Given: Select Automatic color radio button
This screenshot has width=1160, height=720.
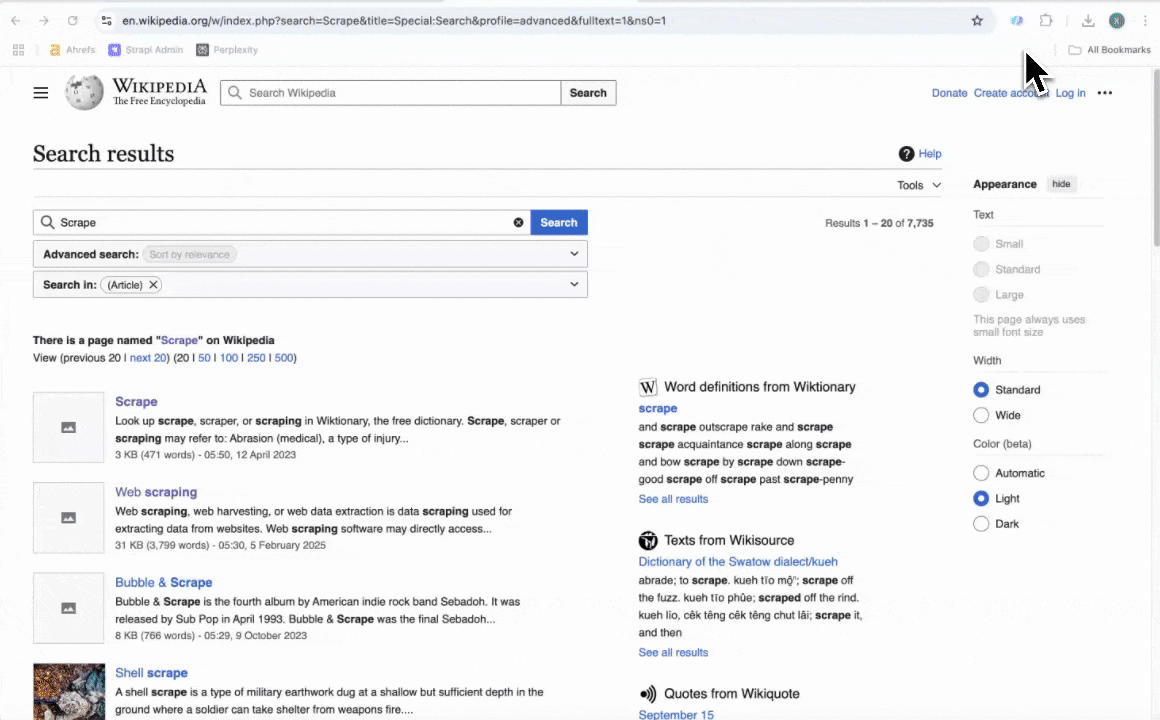Looking at the screenshot, I should [981, 473].
